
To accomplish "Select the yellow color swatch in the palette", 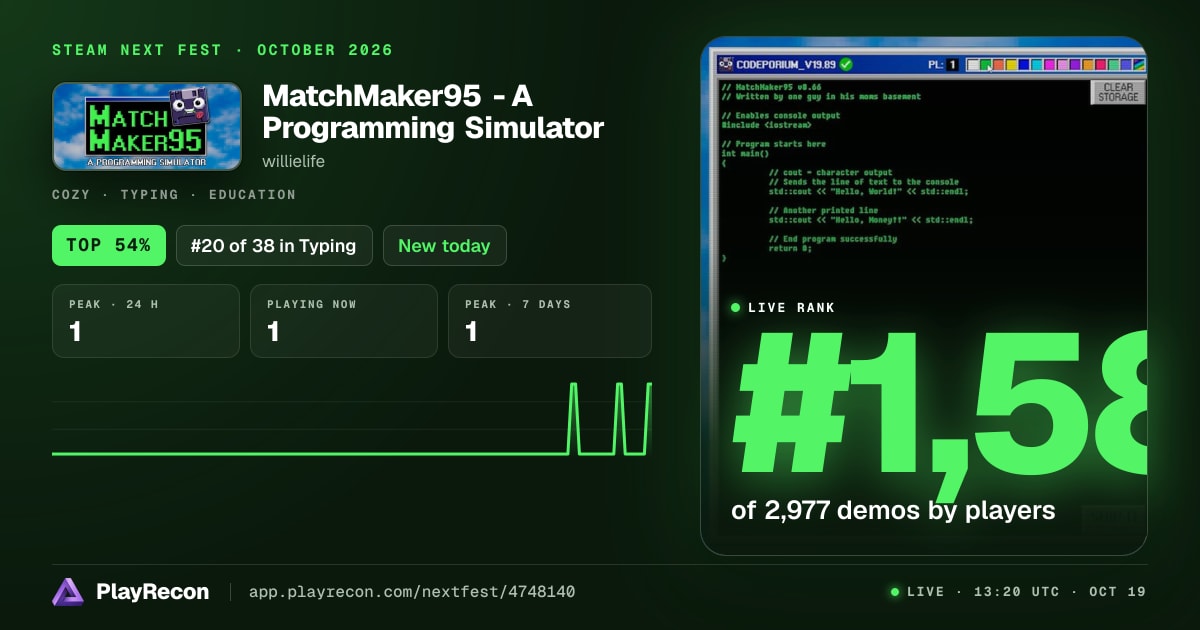I will click(1011, 65).
